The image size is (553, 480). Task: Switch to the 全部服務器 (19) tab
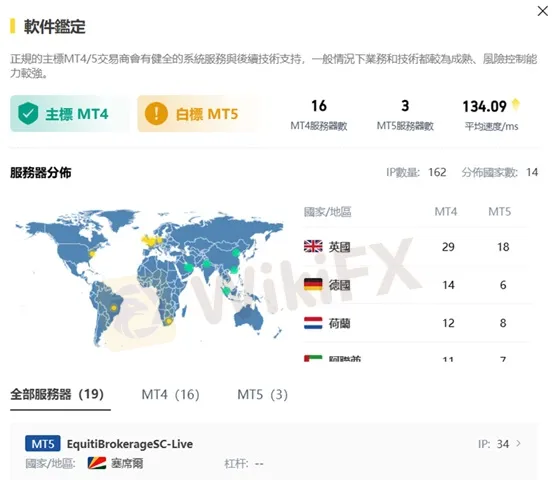(x=57, y=394)
